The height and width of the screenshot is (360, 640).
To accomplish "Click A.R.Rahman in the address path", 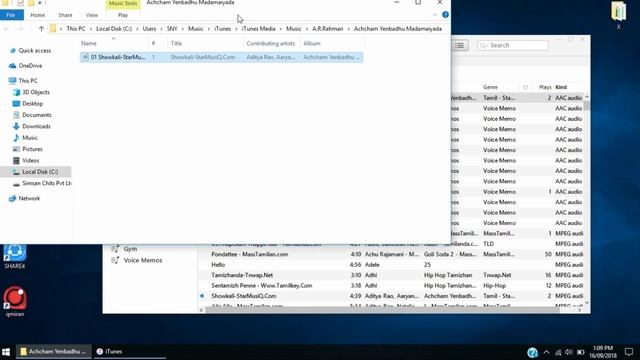I will (328, 29).
